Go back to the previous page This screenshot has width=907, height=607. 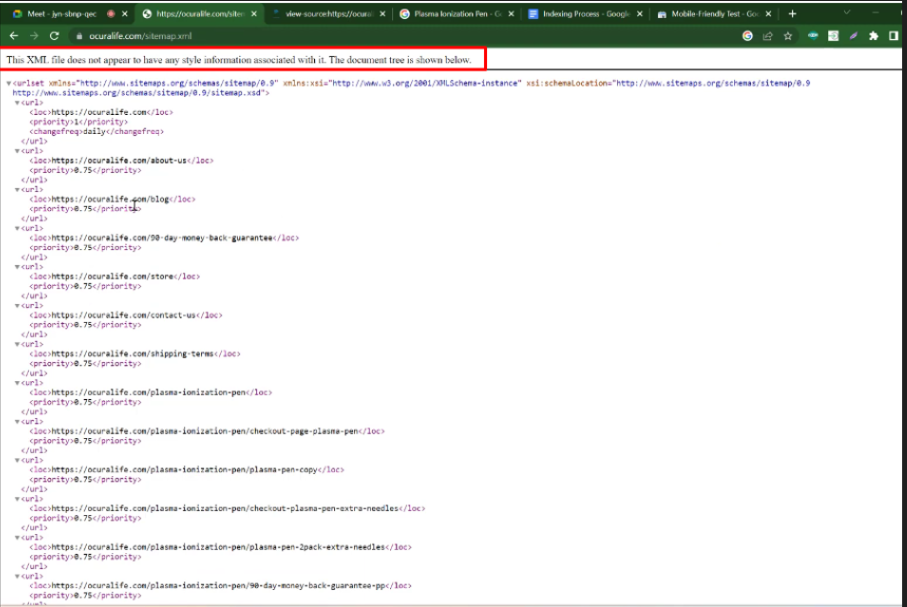pos(14,36)
